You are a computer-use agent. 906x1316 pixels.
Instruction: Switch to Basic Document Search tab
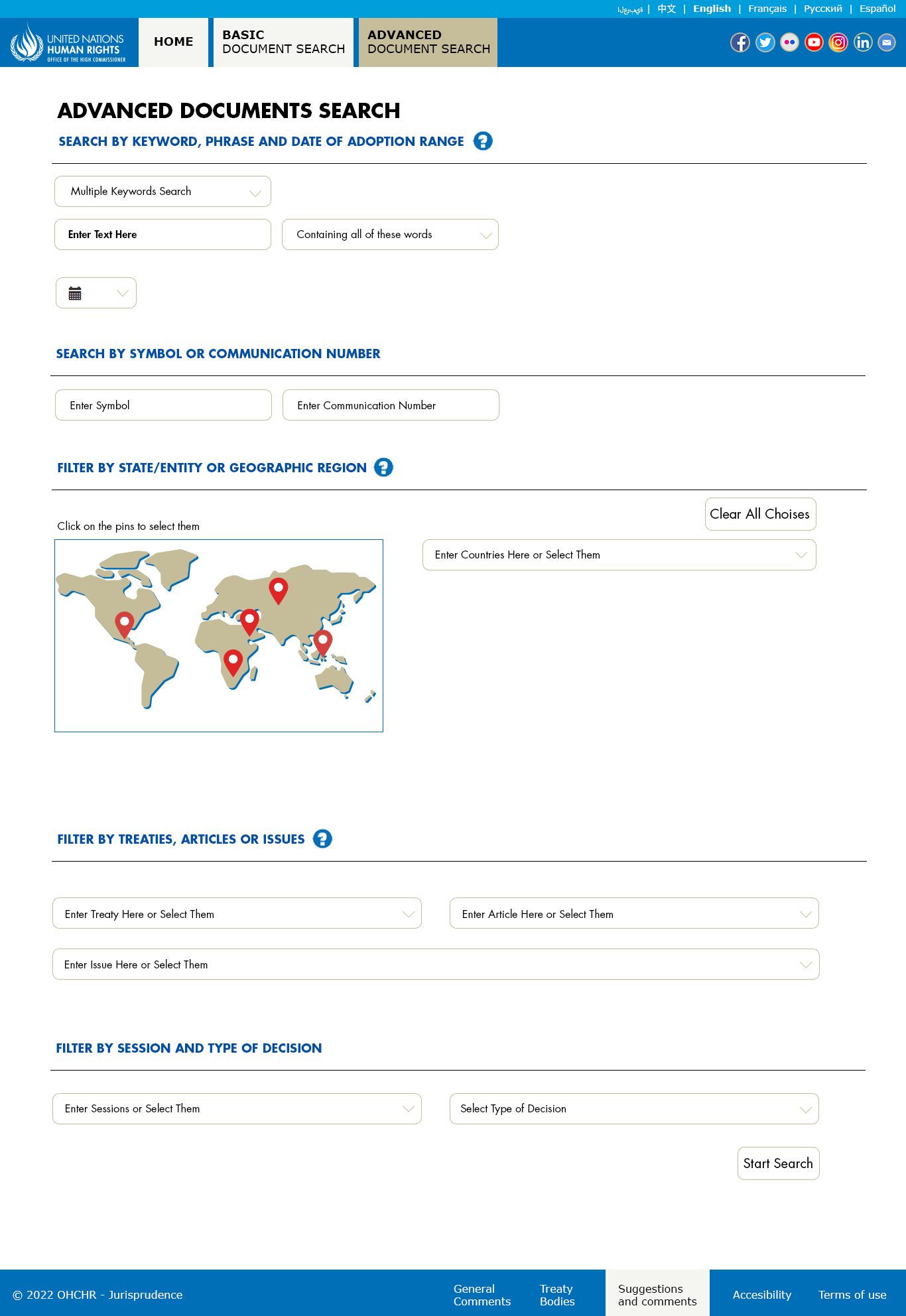point(284,42)
